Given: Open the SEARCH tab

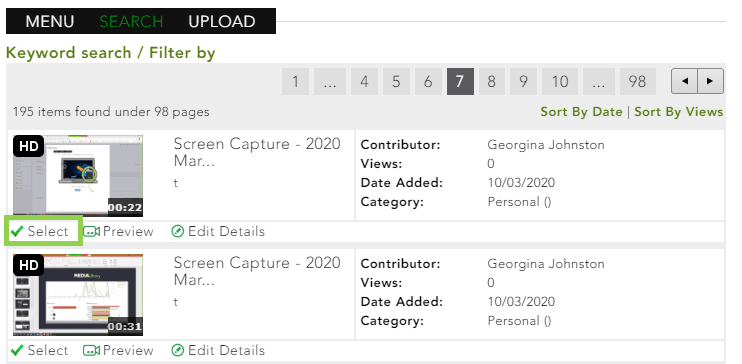Looking at the screenshot, I should point(131,21).
